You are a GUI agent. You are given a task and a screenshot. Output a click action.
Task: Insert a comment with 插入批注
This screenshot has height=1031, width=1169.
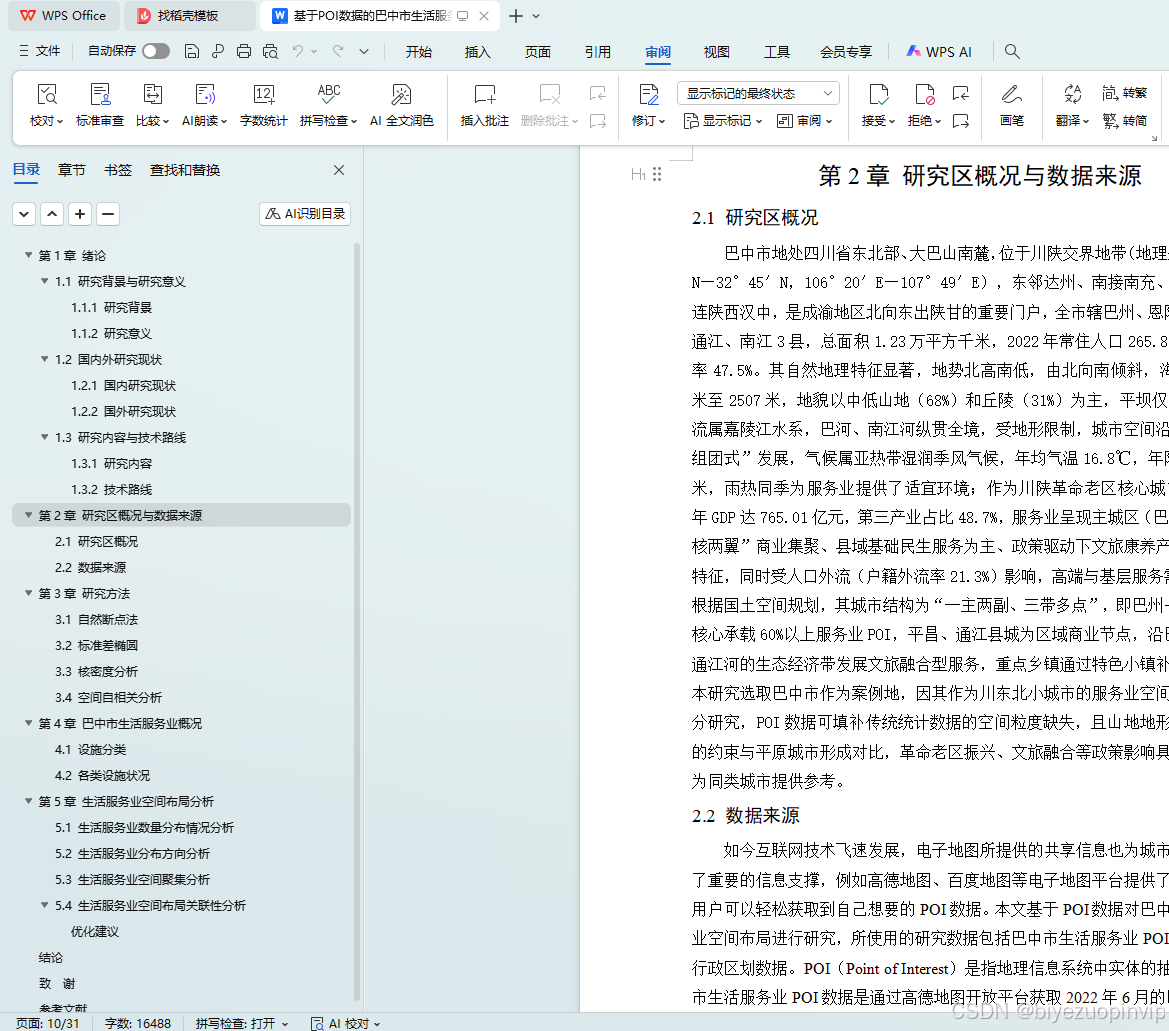click(485, 105)
